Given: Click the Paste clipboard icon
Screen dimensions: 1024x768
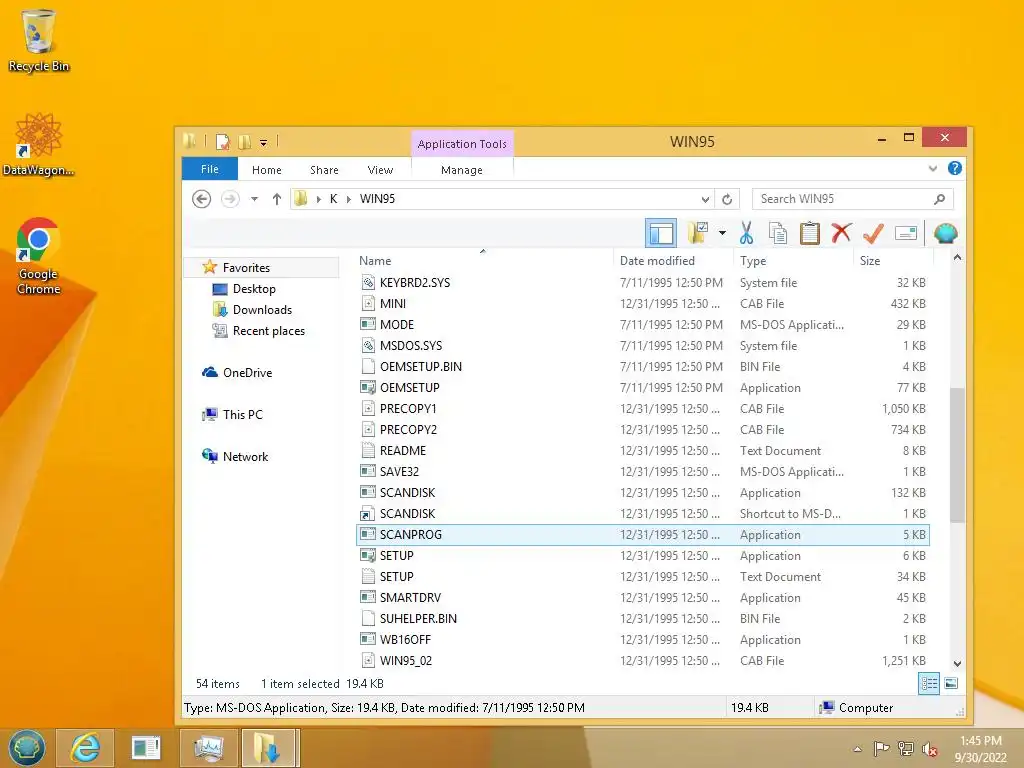Looking at the screenshot, I should pyautogui.click(x=810, y=232).
